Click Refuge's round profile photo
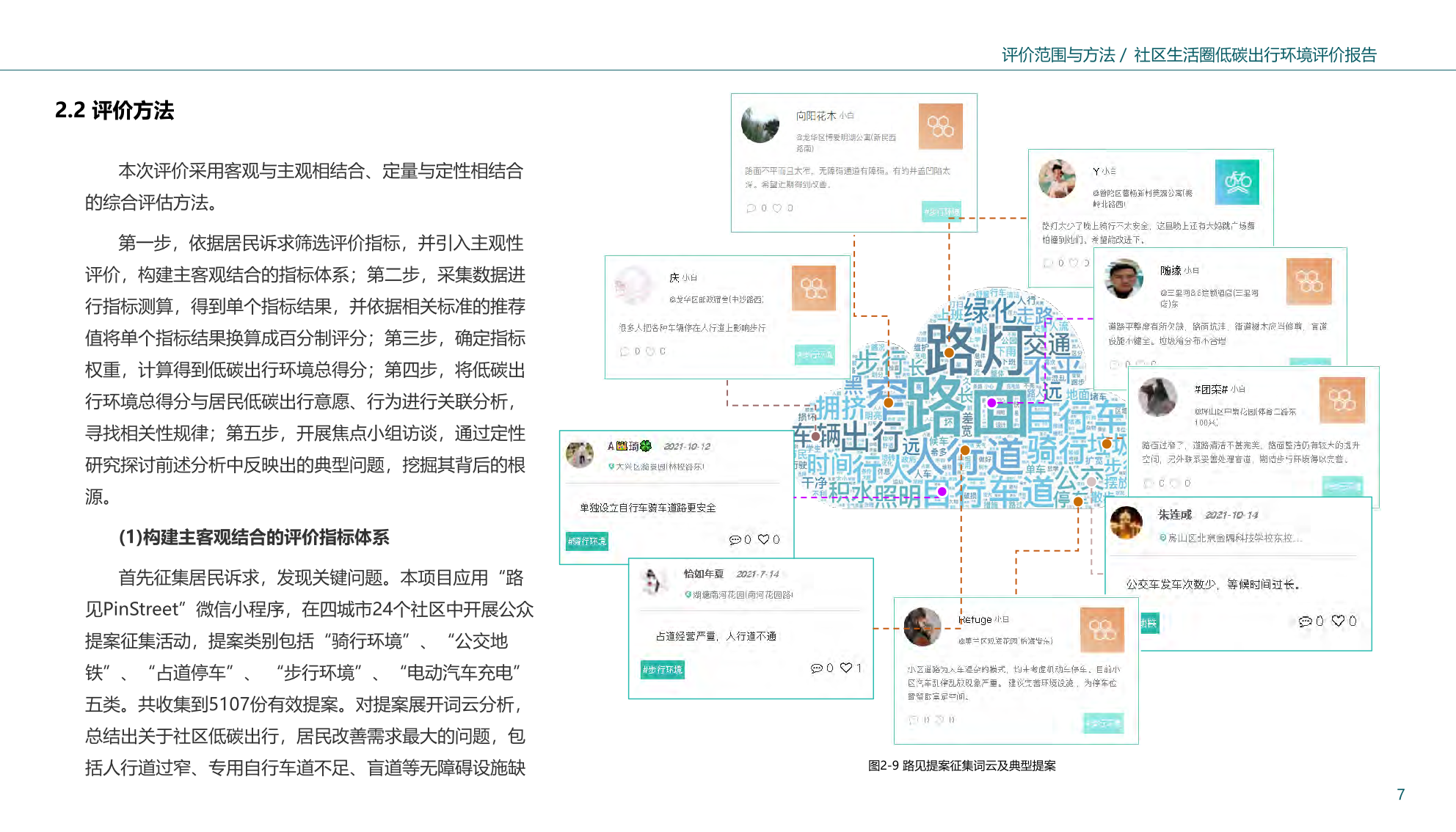The width and height of the screenshot is (1456, 832). (x=922, y=626)
